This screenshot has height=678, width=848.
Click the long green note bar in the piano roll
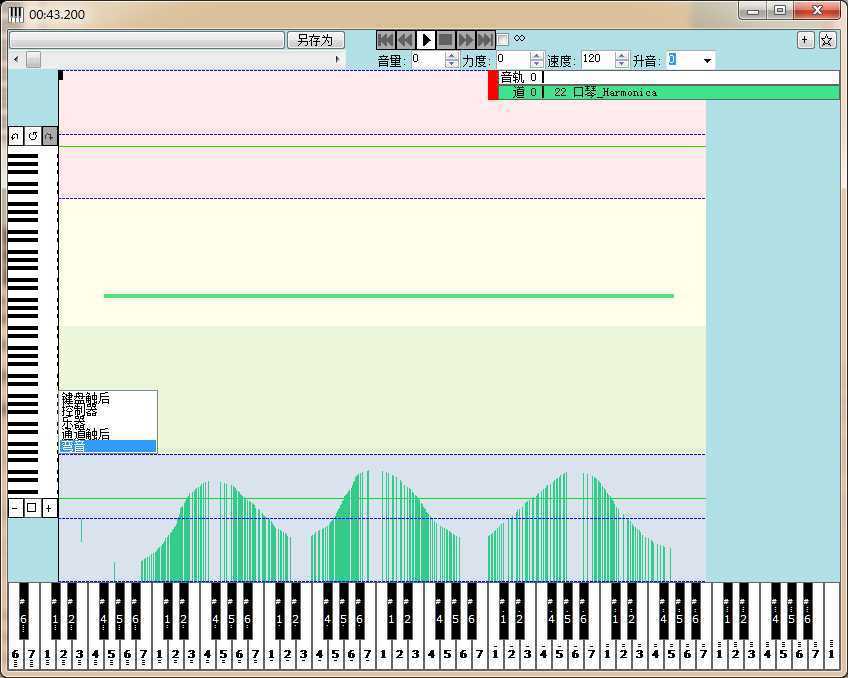coord(389,296)
